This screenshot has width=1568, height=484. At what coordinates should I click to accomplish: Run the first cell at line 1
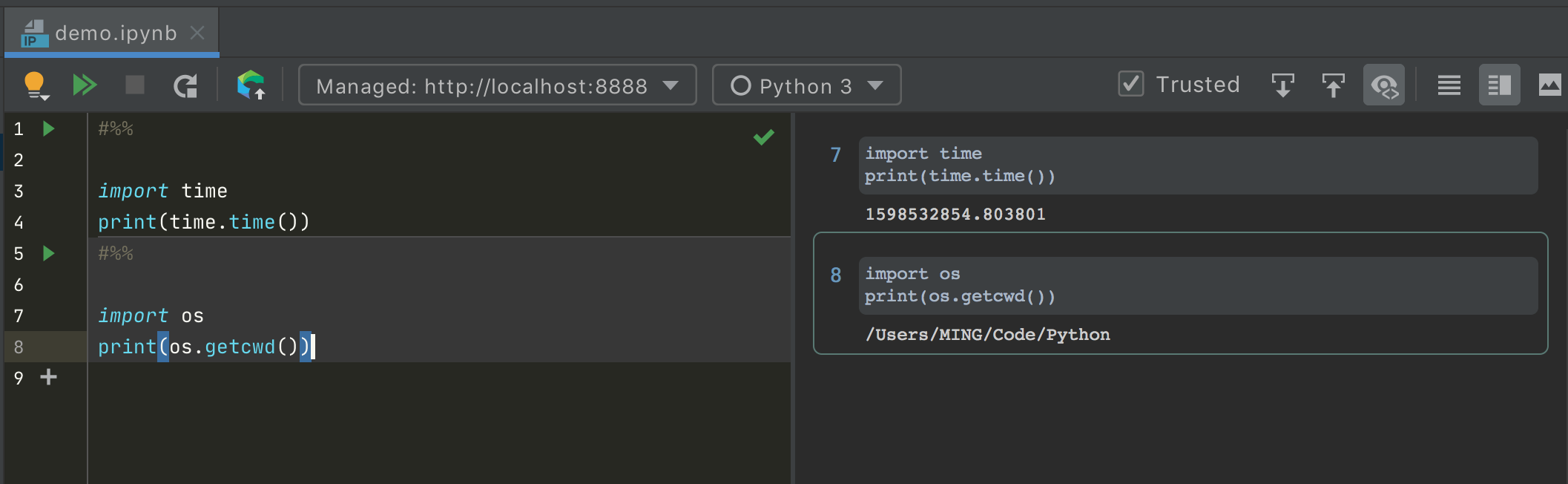(x=49, y=128)
